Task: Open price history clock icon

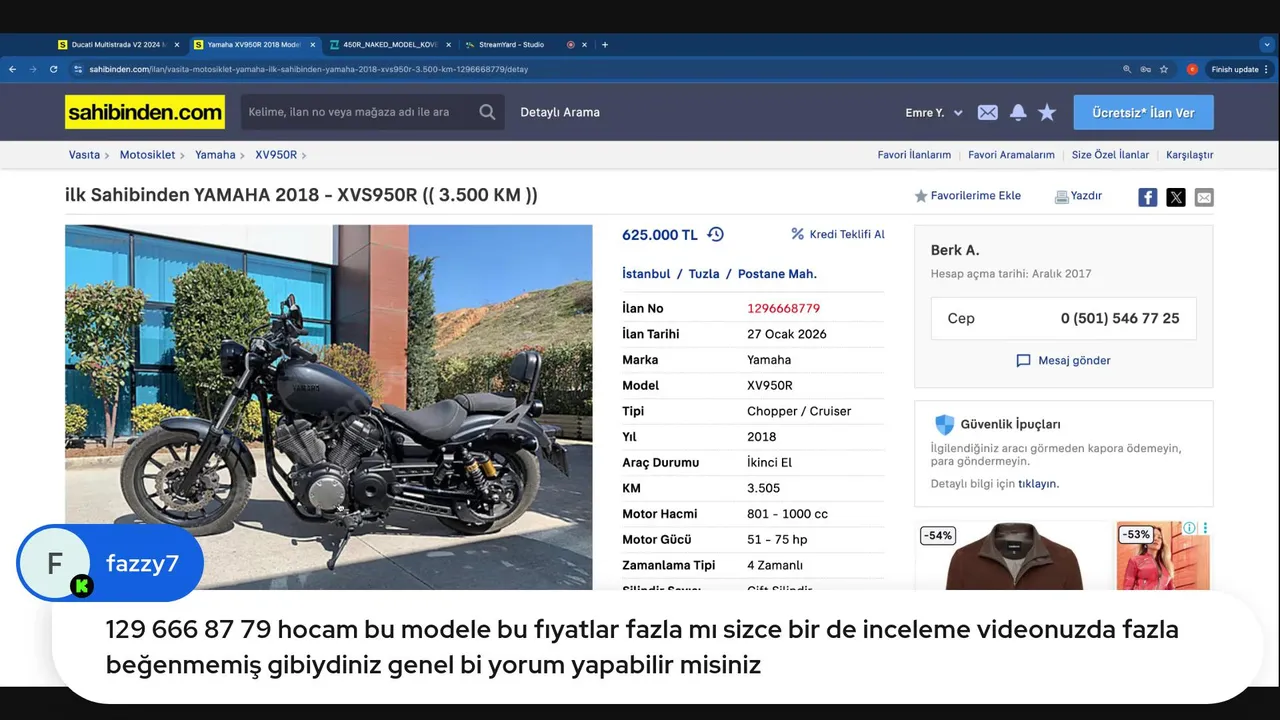Action: click(x=715, y=234)
